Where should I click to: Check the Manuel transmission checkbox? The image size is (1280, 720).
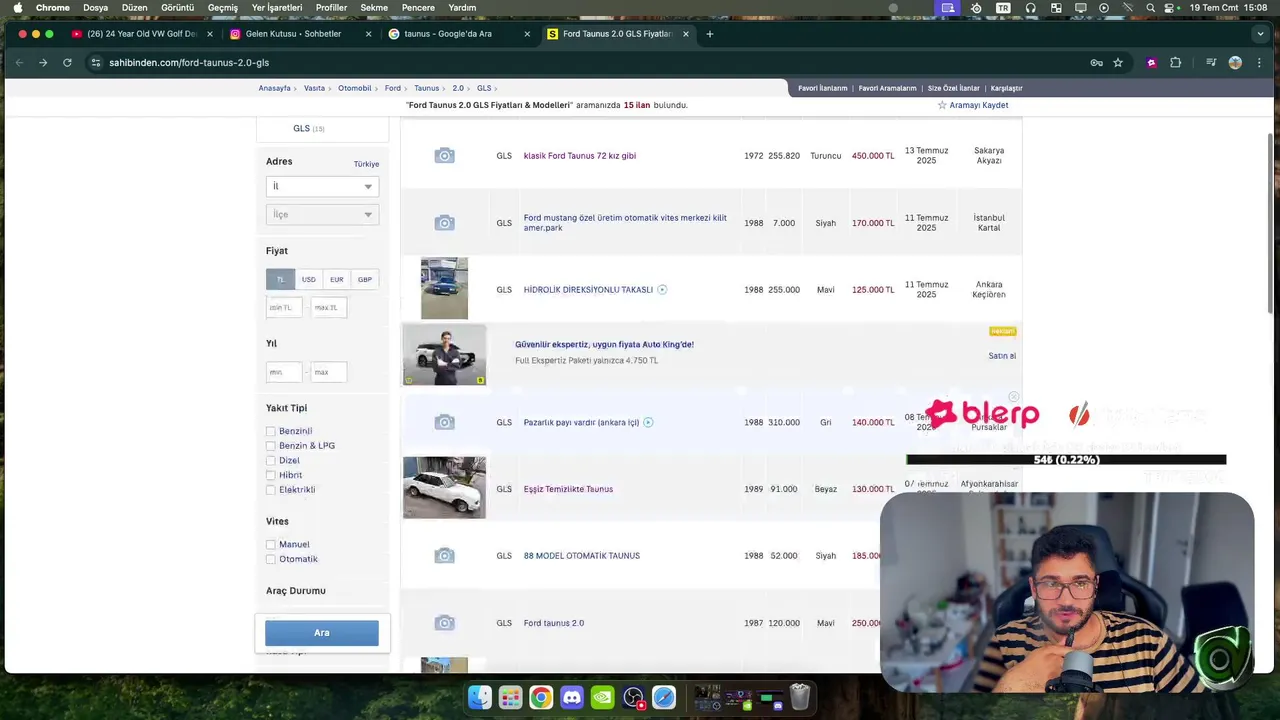pos(271,545)
